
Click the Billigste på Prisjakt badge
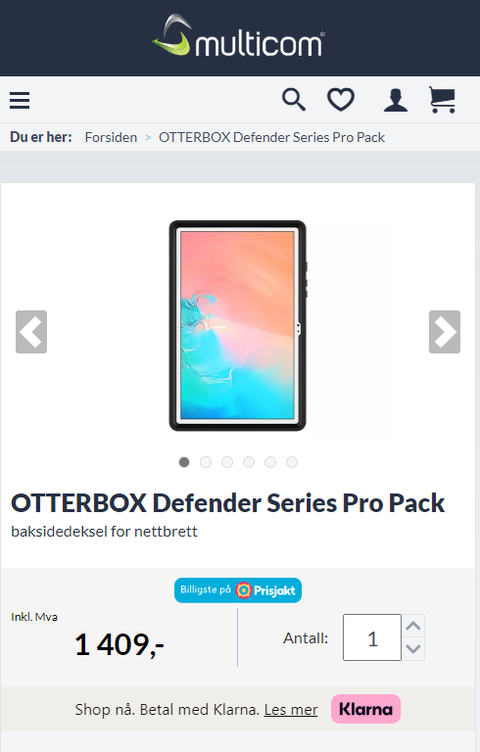pos(238,590)
